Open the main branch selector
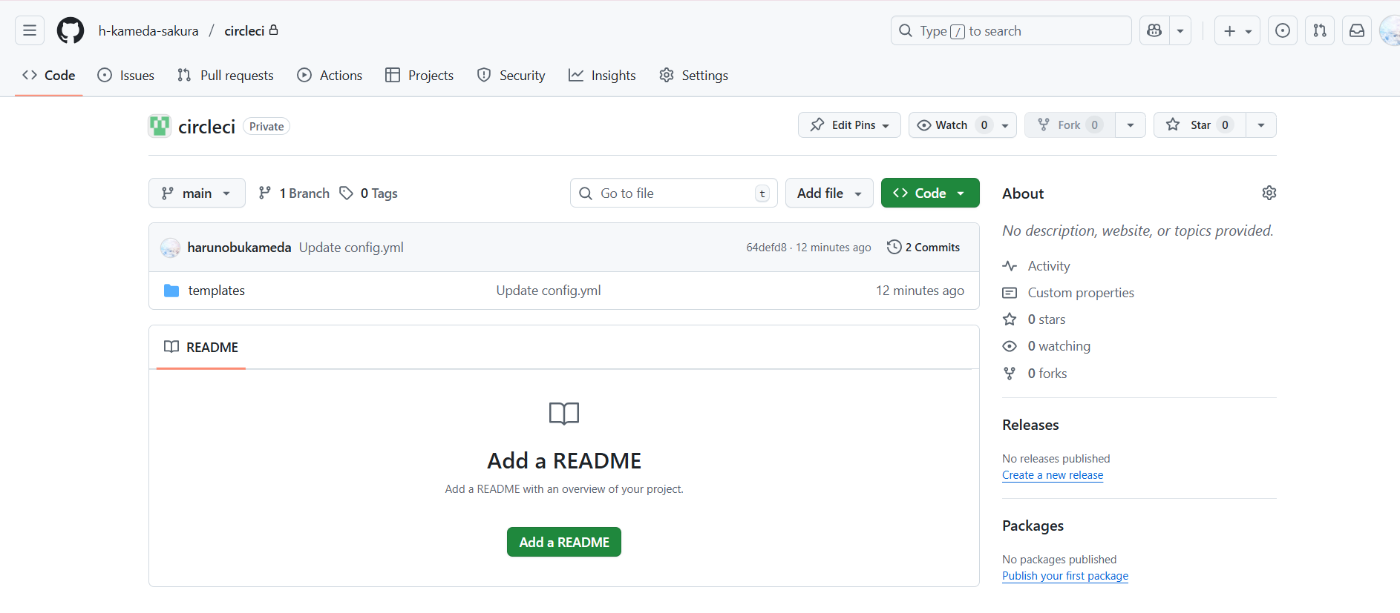The height and width of the screenshot is (613, 1400). pyautogui.click(x=197, y=193)
